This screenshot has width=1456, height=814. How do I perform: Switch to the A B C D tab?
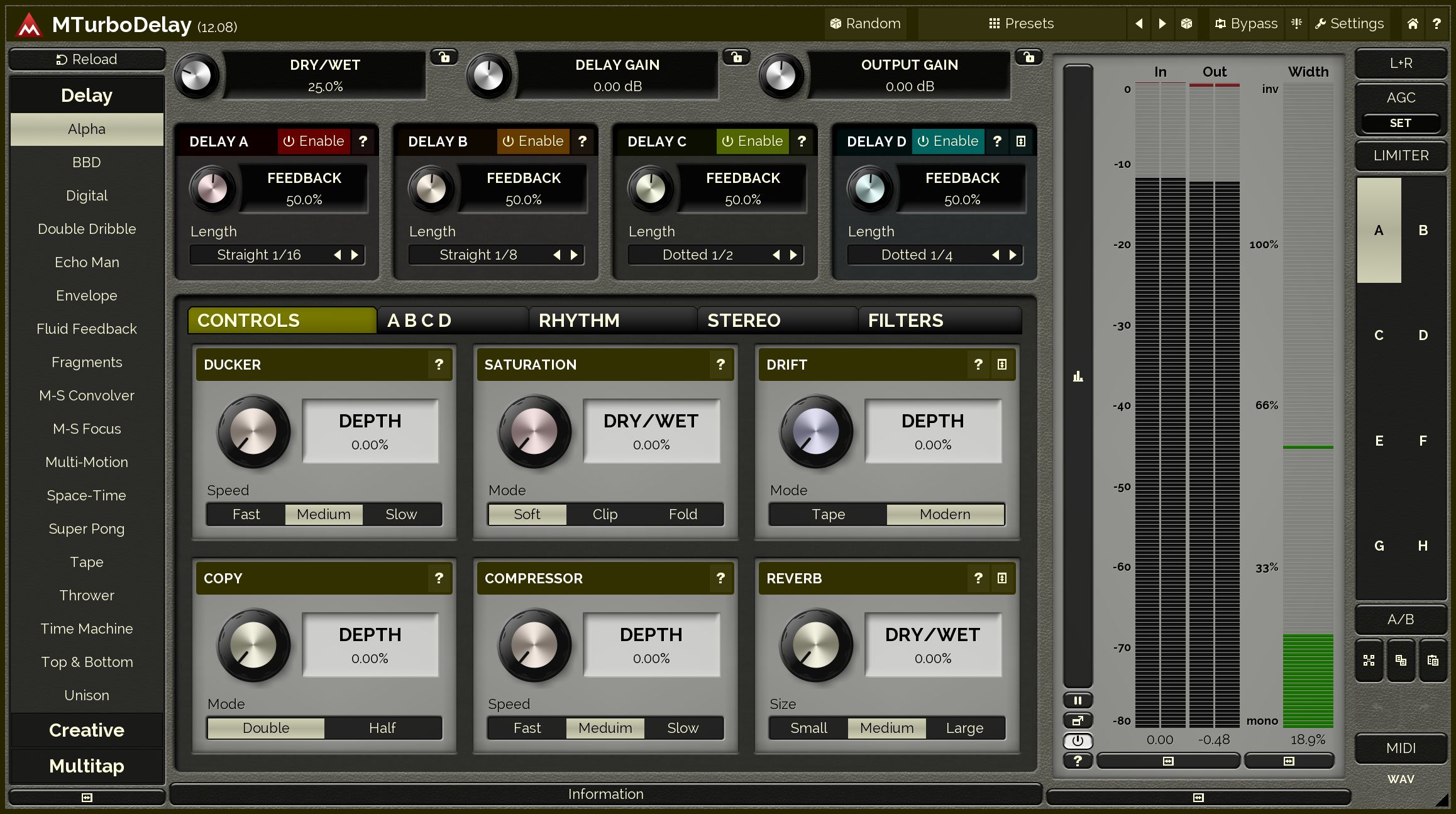tap(453, 320)
